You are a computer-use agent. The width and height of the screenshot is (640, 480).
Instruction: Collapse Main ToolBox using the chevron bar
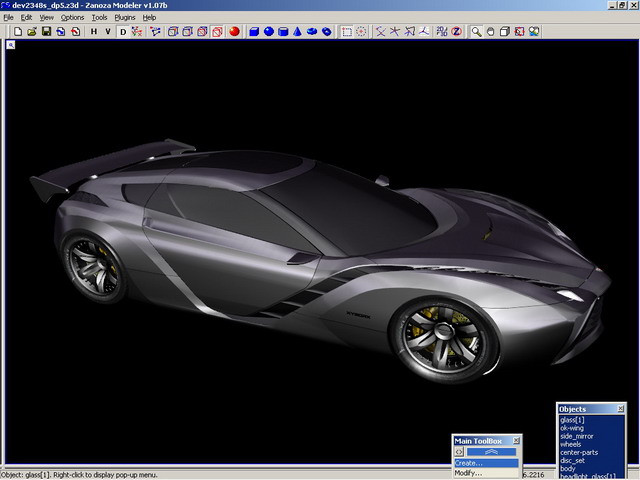[492, 452]
